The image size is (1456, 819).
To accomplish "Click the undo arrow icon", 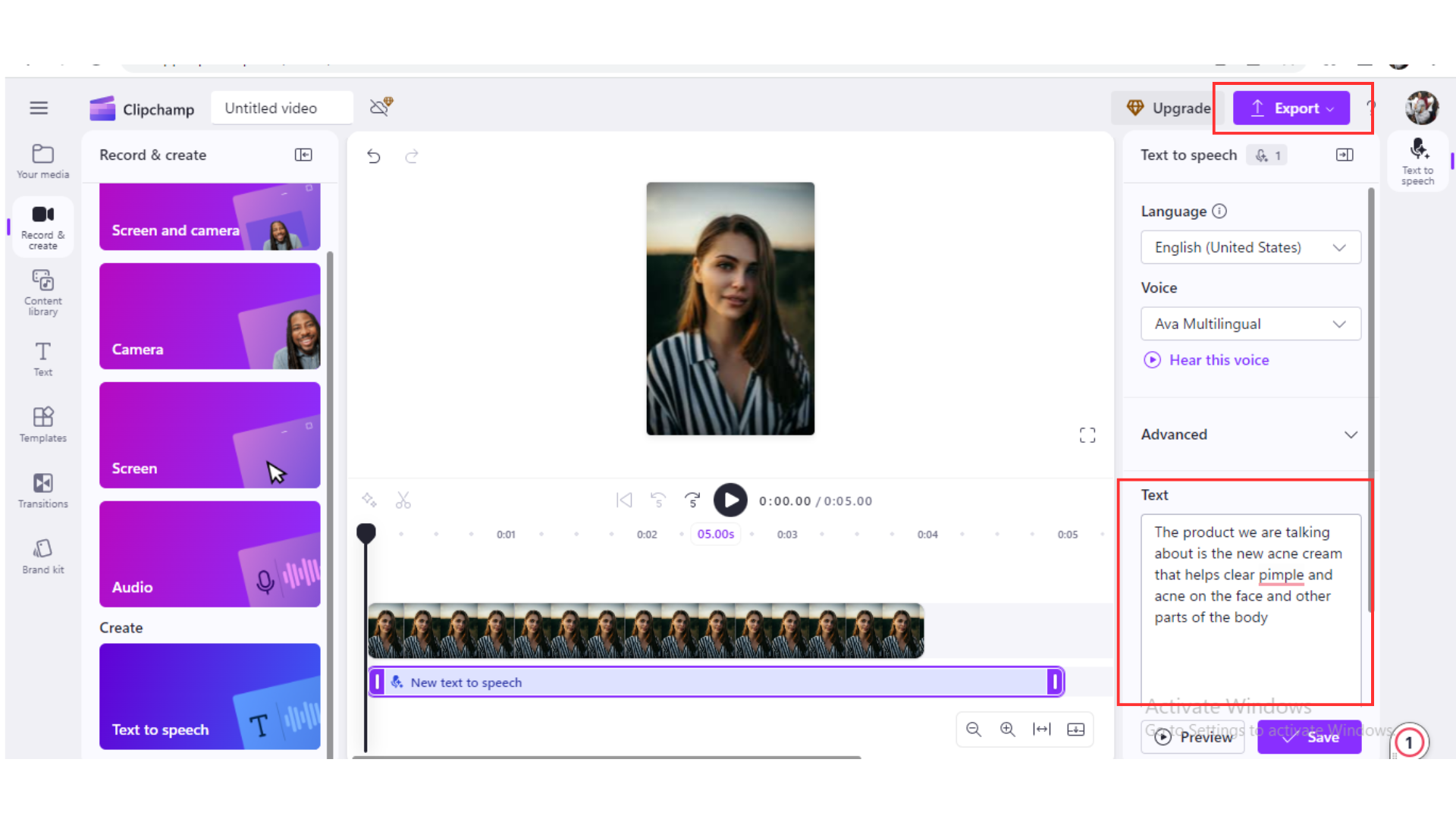I will pyautogui.click(x=373, y=156).
